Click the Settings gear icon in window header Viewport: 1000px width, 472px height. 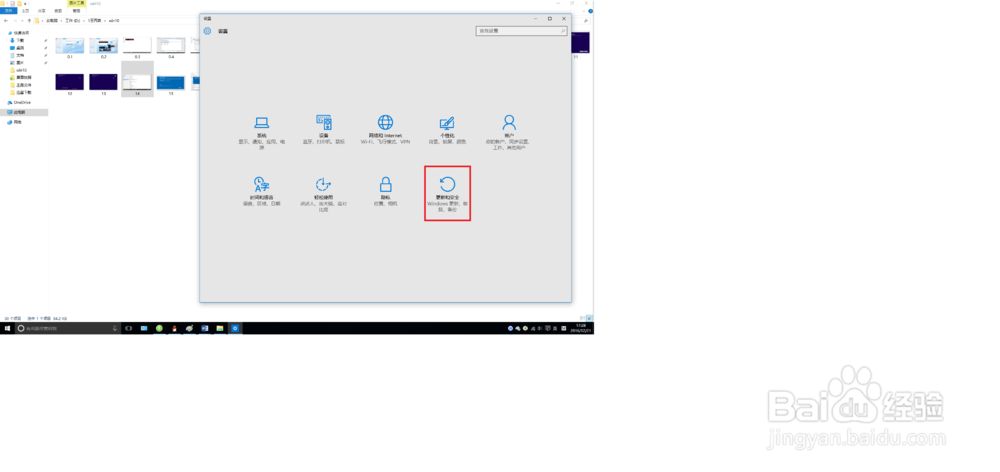(207, 31)
